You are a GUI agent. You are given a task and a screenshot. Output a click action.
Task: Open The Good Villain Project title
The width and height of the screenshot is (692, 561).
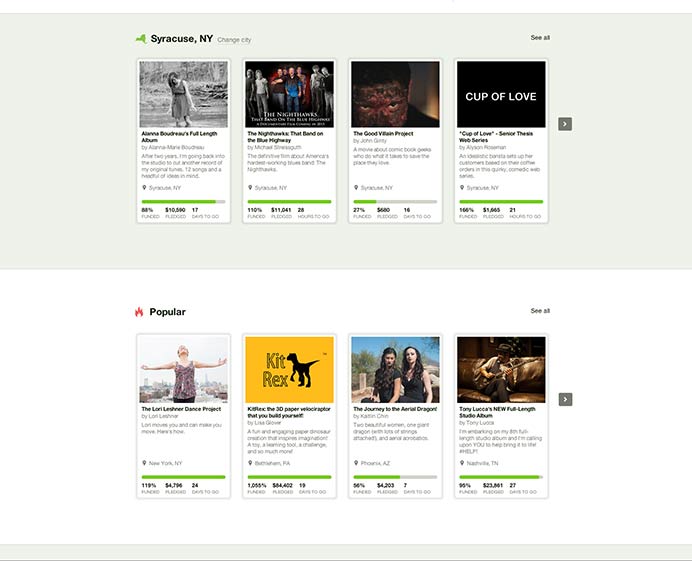click(383, 133)
